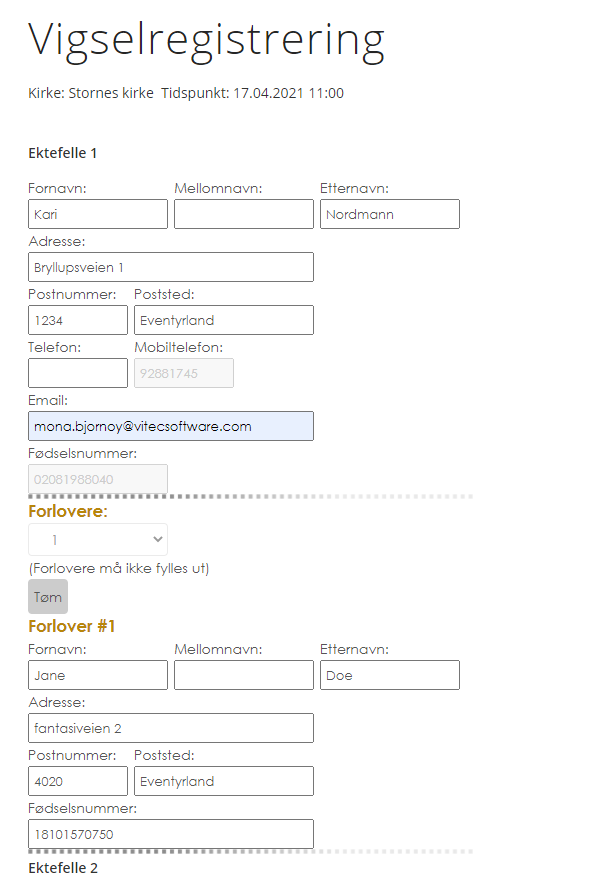Viewport: 611px width, 888px height.
Task: Edit the Adresse field Bryllupsveien 1
Action: 170,267
